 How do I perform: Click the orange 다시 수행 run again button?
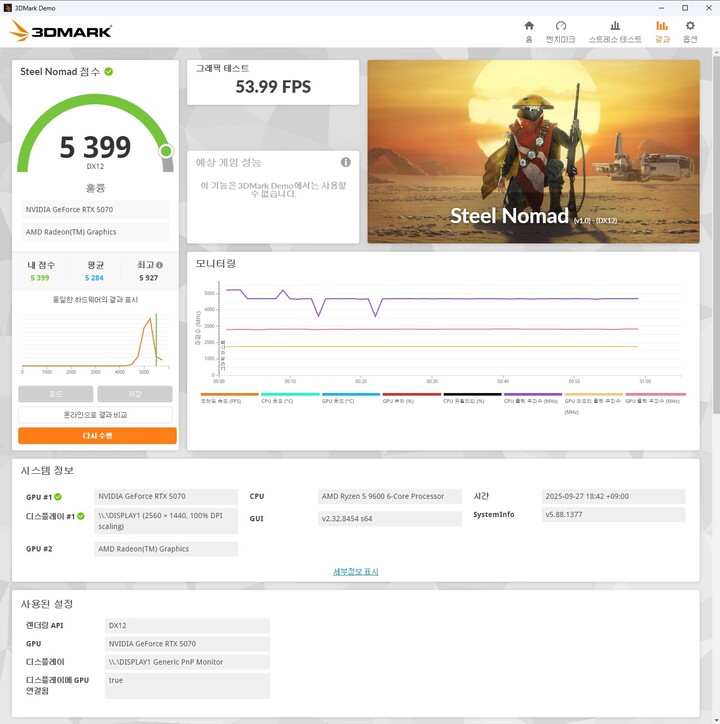pyautogui.click(x=97, y=436)
